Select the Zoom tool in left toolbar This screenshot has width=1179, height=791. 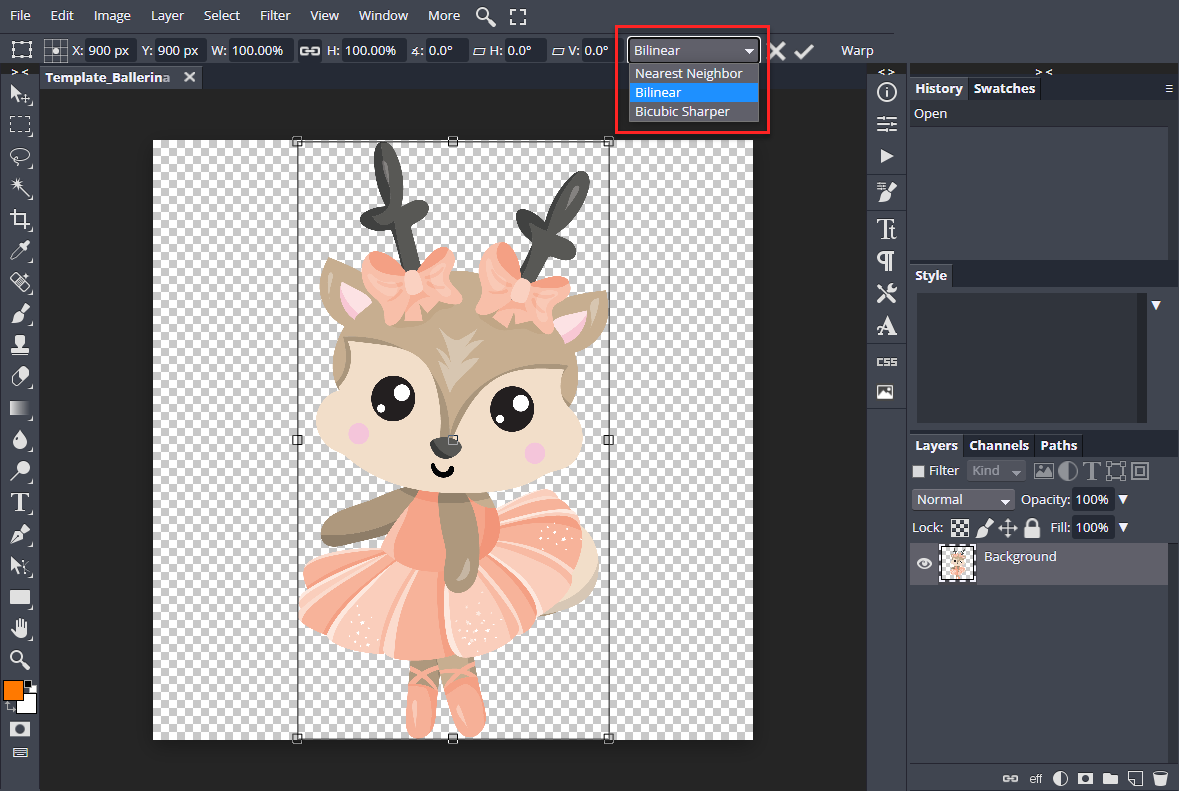click(20, 659)
